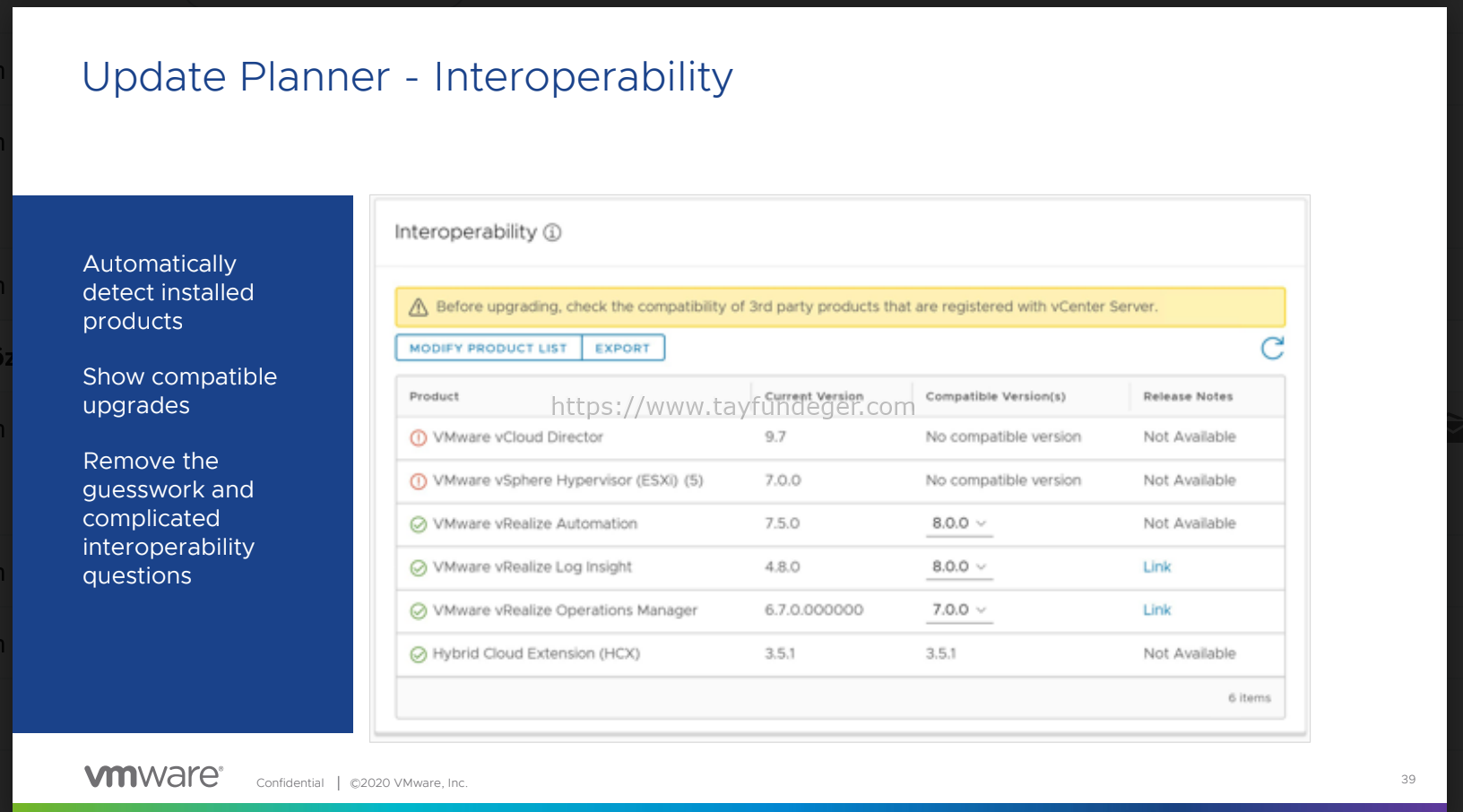Click the Release Notes column header

tap(1188, 396)
